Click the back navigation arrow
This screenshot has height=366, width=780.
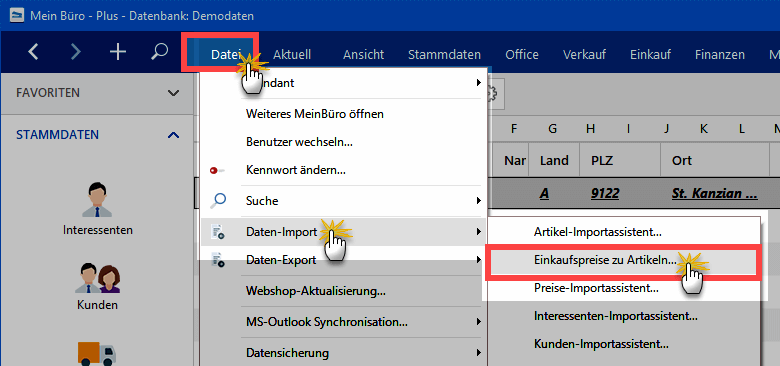[33, 52]
